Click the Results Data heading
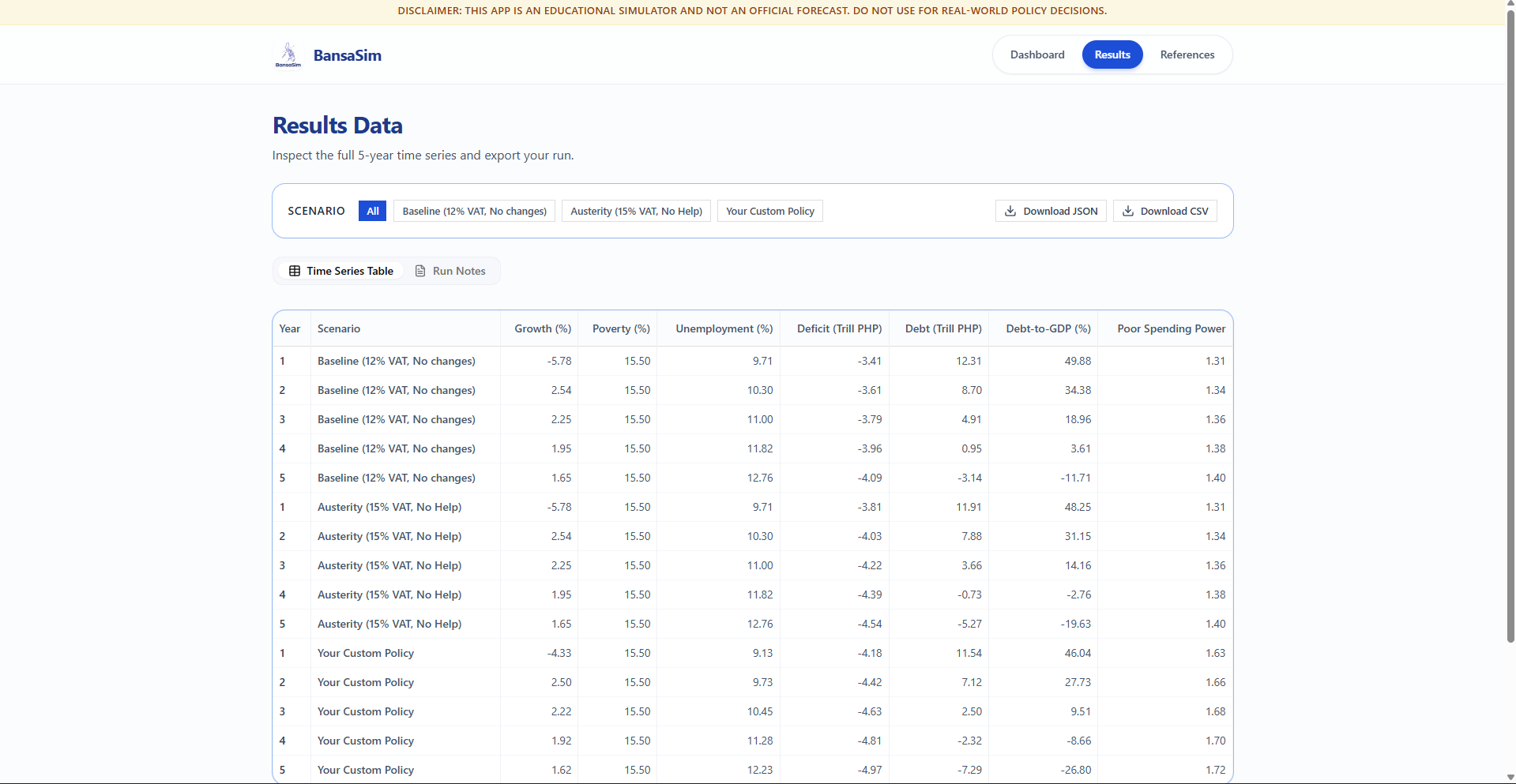The width and height of the screenshot is (1516, 784). [337, 126]
